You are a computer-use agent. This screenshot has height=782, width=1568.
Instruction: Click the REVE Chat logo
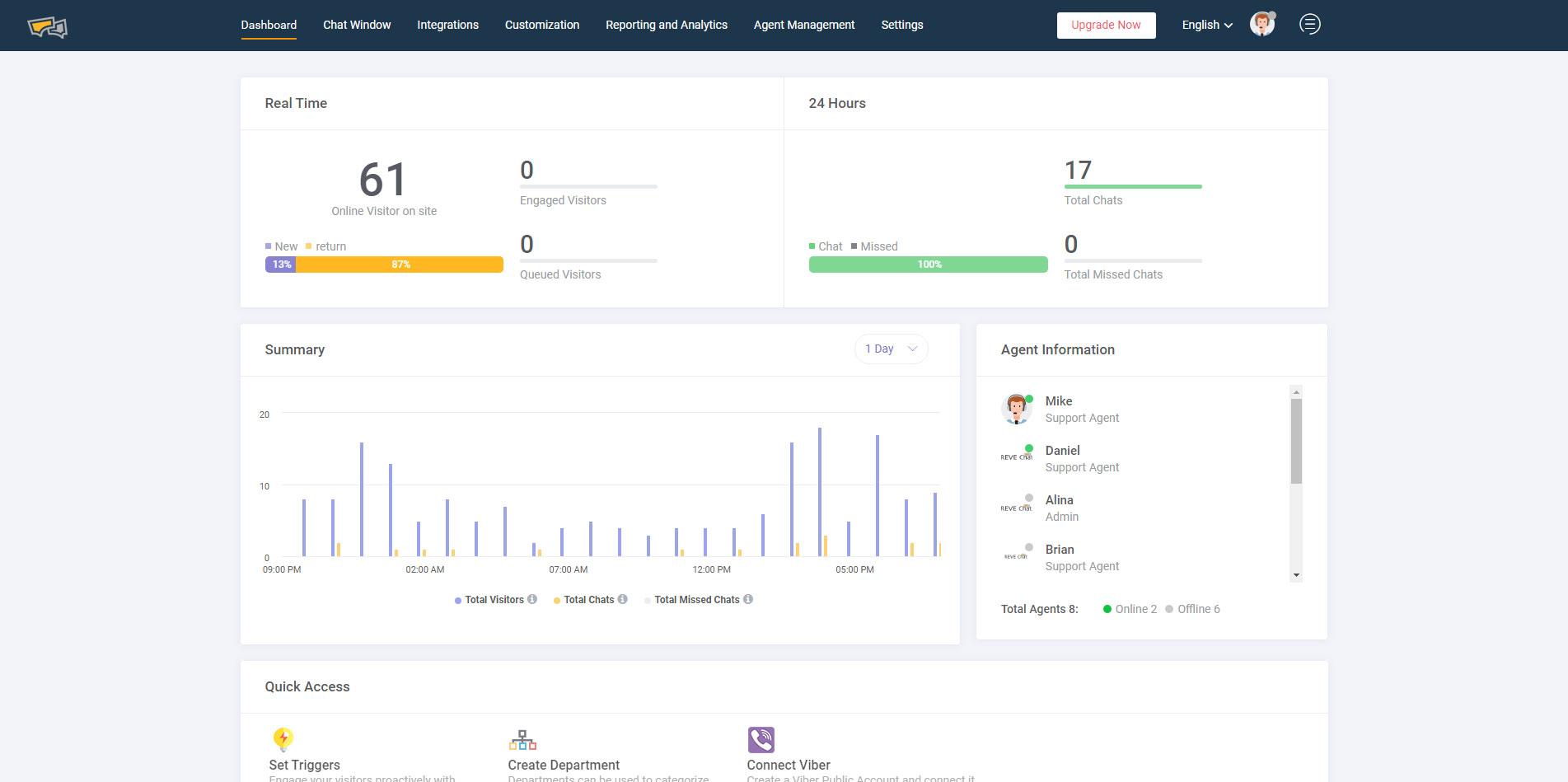(x=47, y=26)
